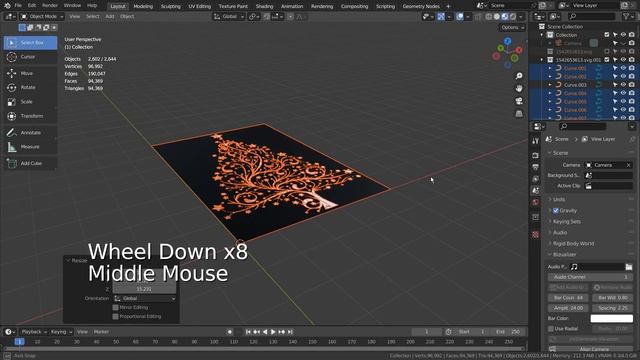Toggle camera view icon in viewport
The width and height of the screenshot is (640, 360).
pos(519,101)
